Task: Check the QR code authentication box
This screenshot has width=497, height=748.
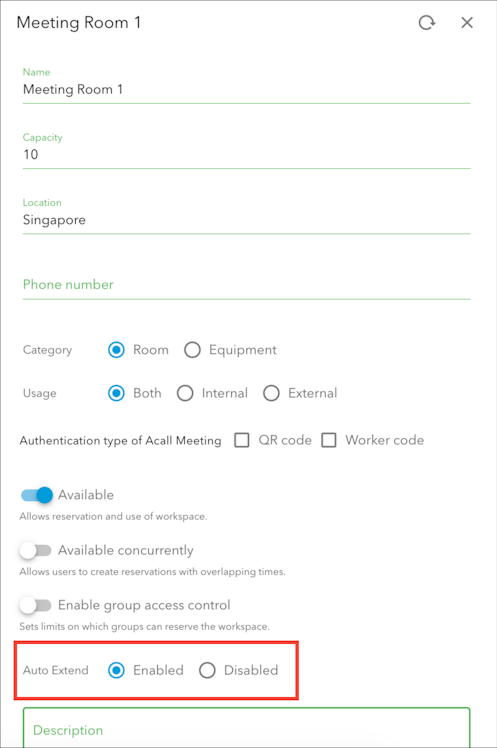Action: tap(242, 440)
